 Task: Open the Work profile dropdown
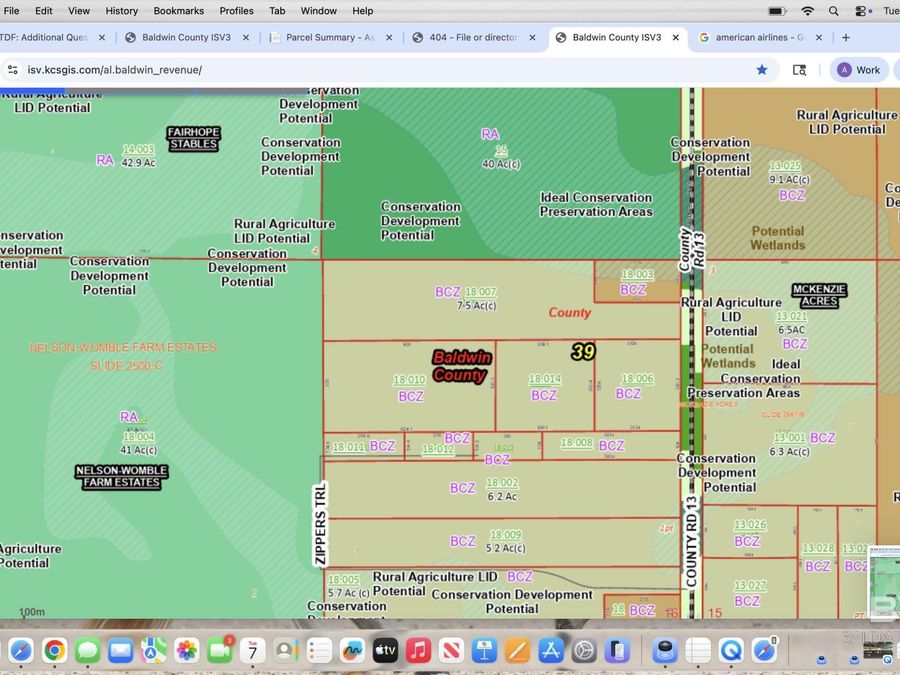pyautogui.click(x=859, y=70)
